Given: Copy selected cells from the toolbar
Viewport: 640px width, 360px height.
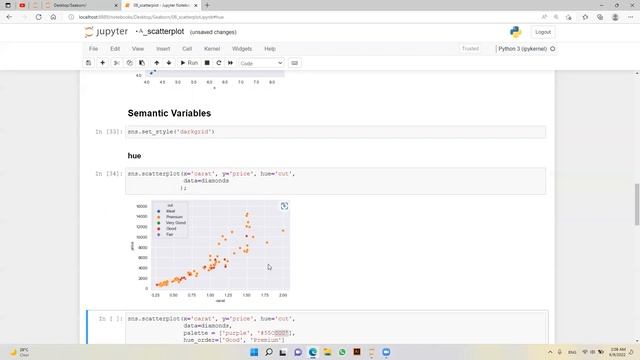Looking at the screenshot, I should pyautogui.click(x=129, y=63).
